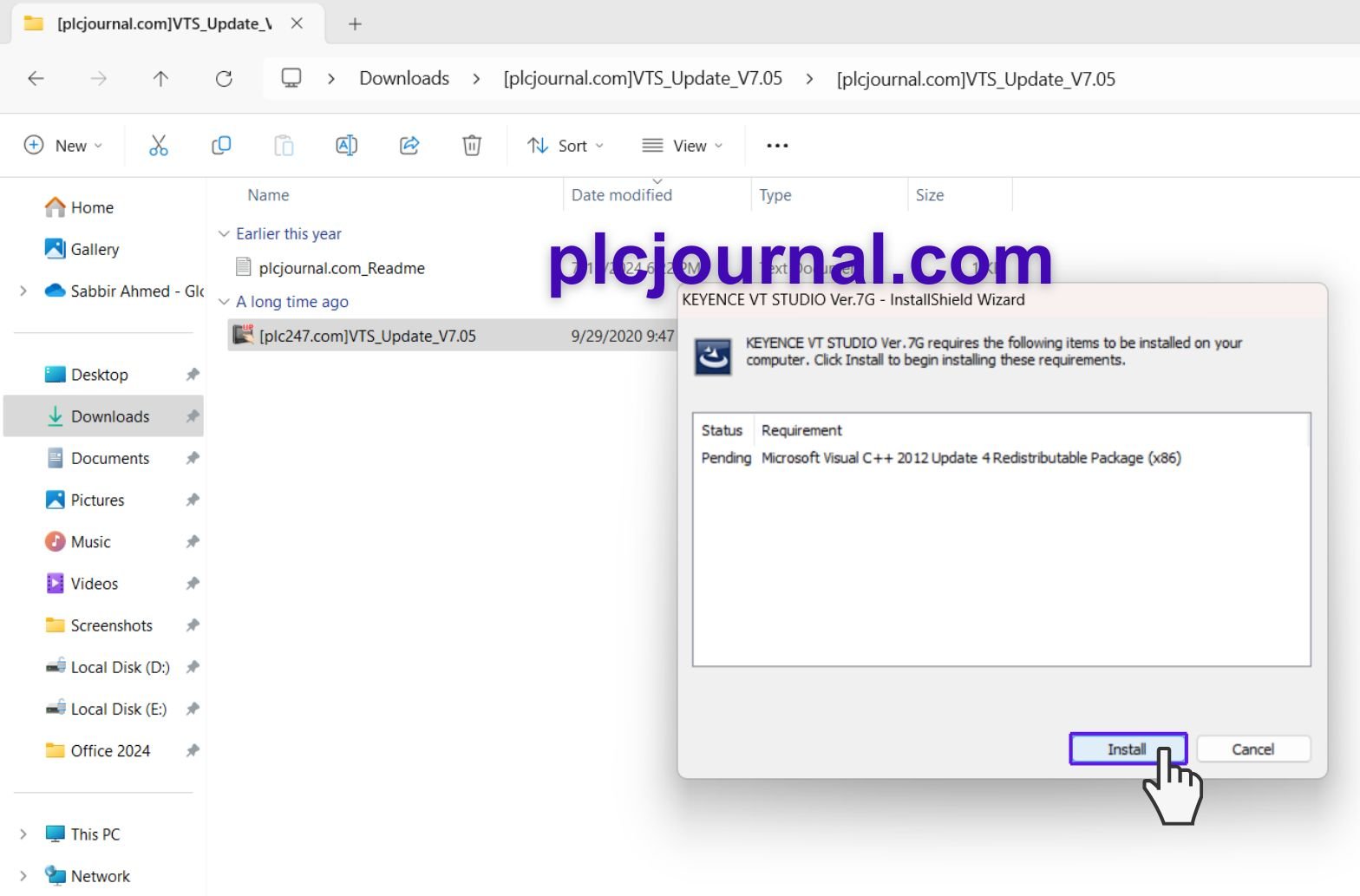This screenshot has width=1360, height=896.
Task: Navigate back with the back arrow
Action: pos(36,79)
